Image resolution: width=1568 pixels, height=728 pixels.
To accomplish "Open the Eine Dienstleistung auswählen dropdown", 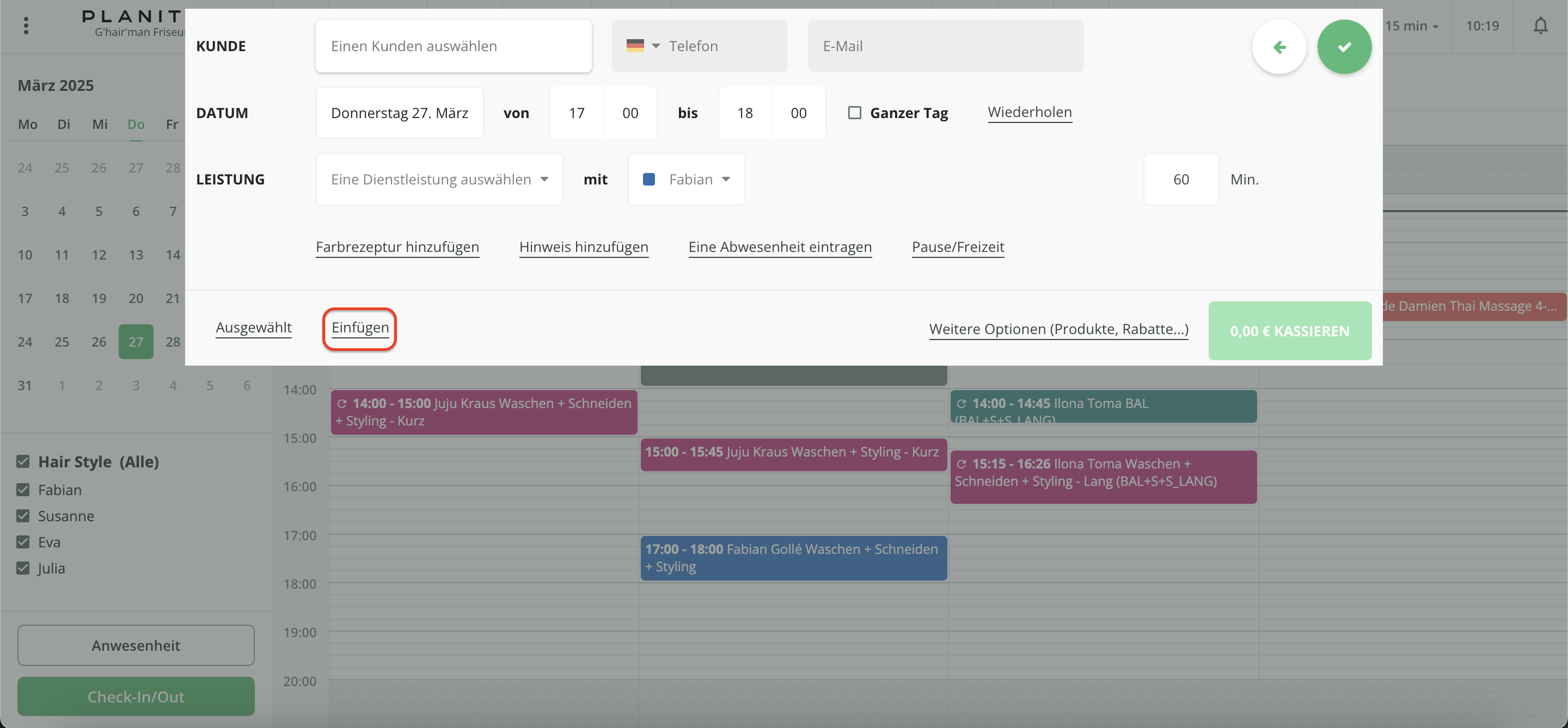I will tap(439, 180).
